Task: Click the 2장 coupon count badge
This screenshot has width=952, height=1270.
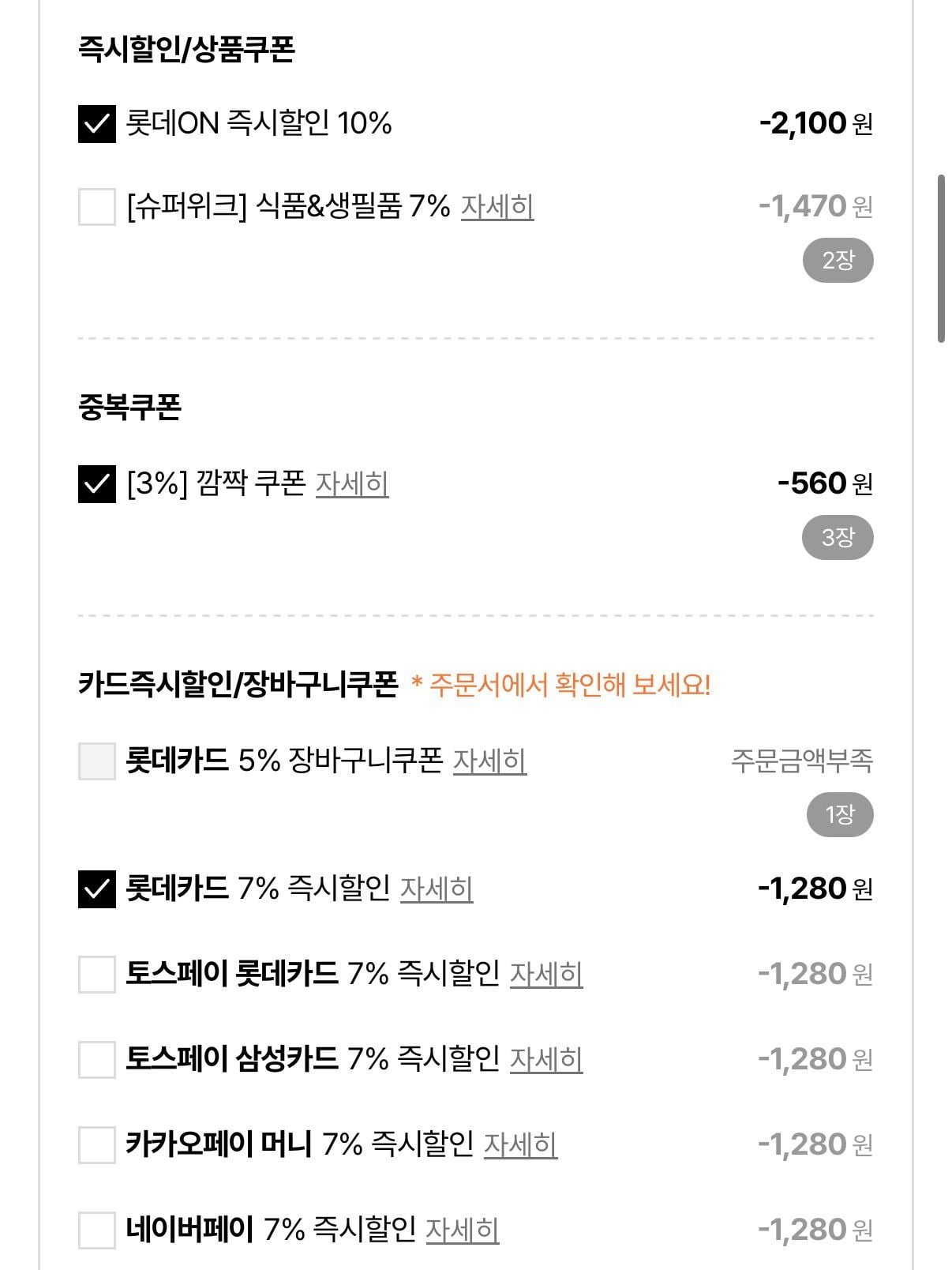Action: pos(838,260)
